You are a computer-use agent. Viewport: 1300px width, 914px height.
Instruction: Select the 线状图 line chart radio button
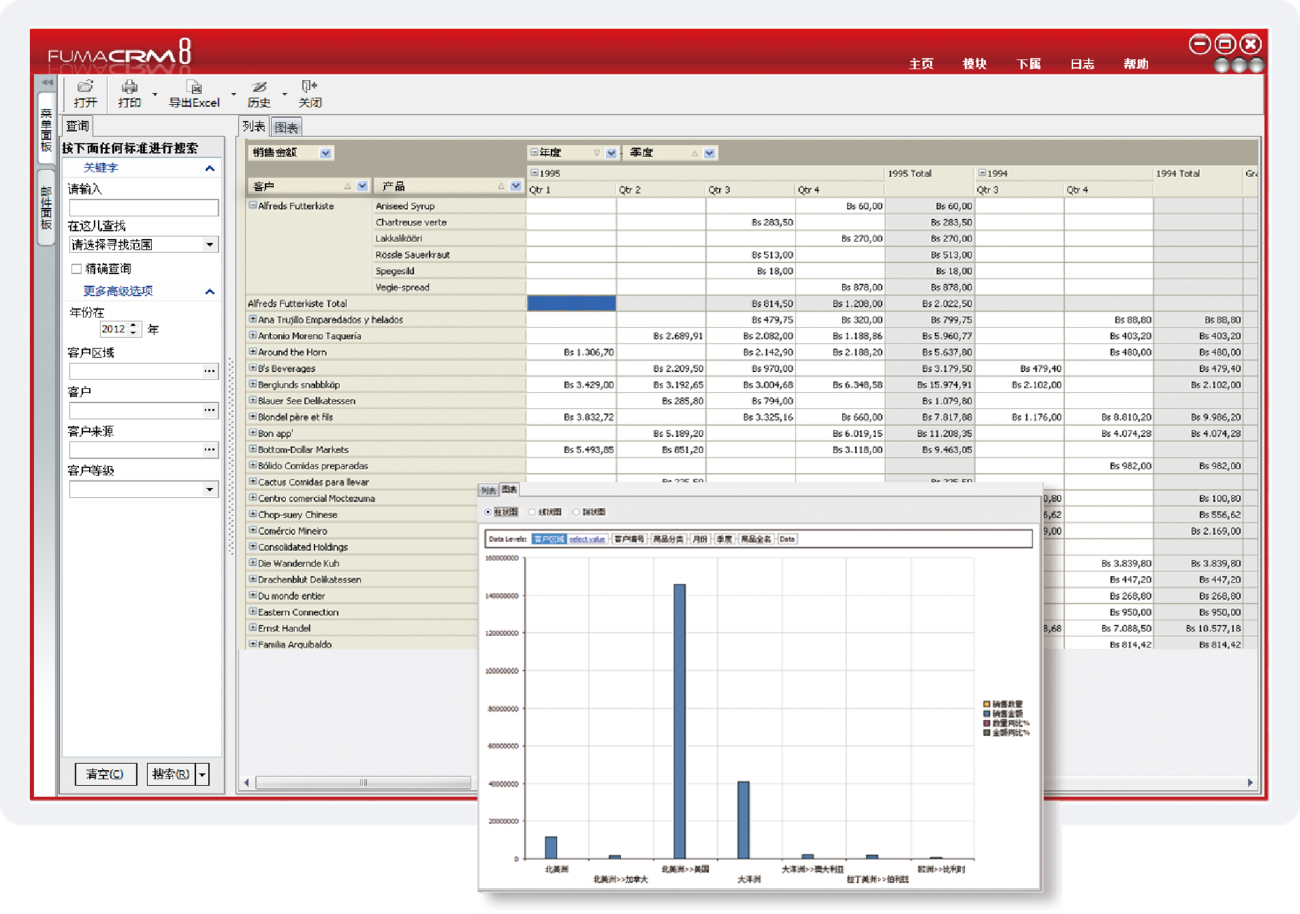532,512
